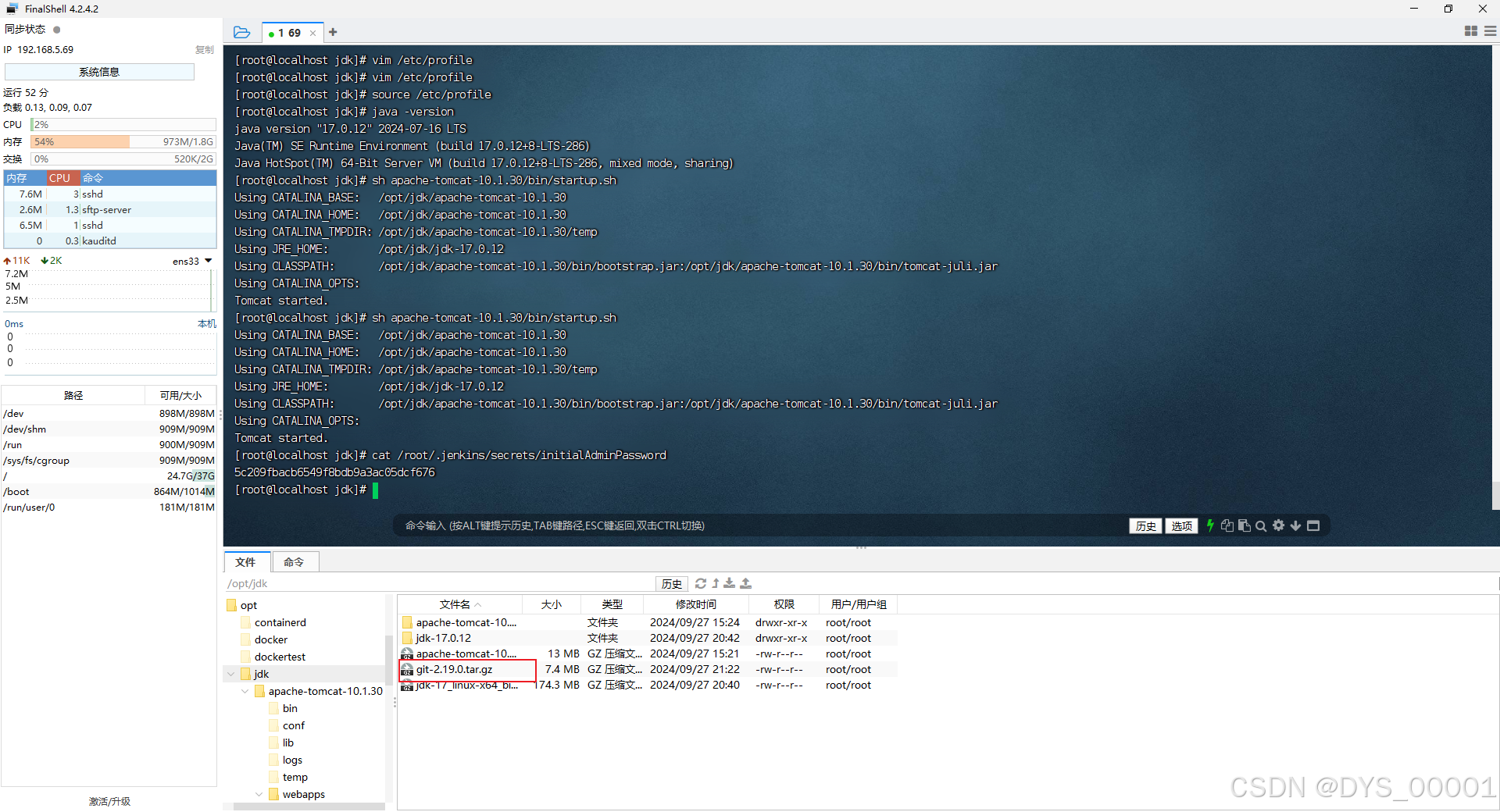Focus the command input field

[762, 525]
